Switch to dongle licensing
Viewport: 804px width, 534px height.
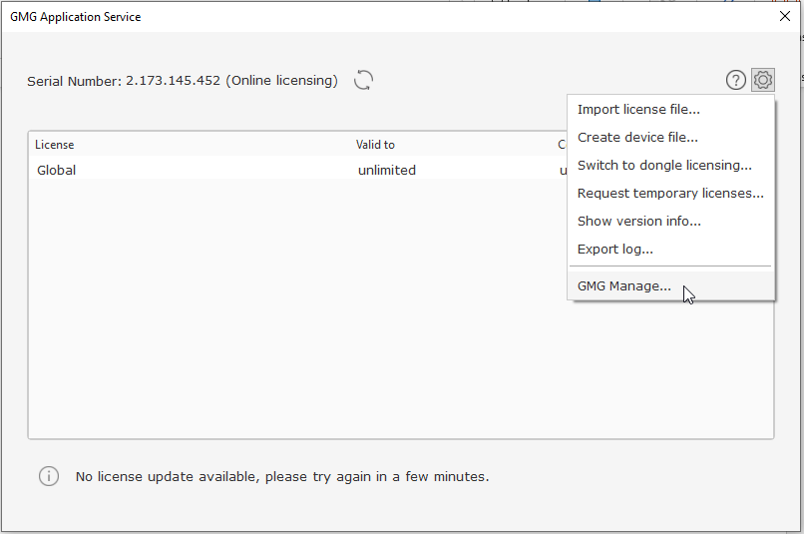point(664,166)
